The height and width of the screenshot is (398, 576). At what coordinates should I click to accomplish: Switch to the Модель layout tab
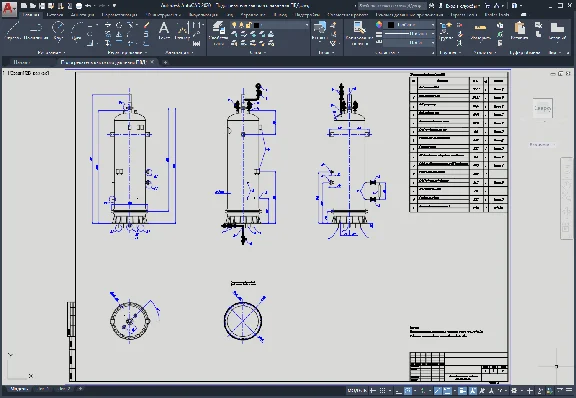(x=18, y=389)
